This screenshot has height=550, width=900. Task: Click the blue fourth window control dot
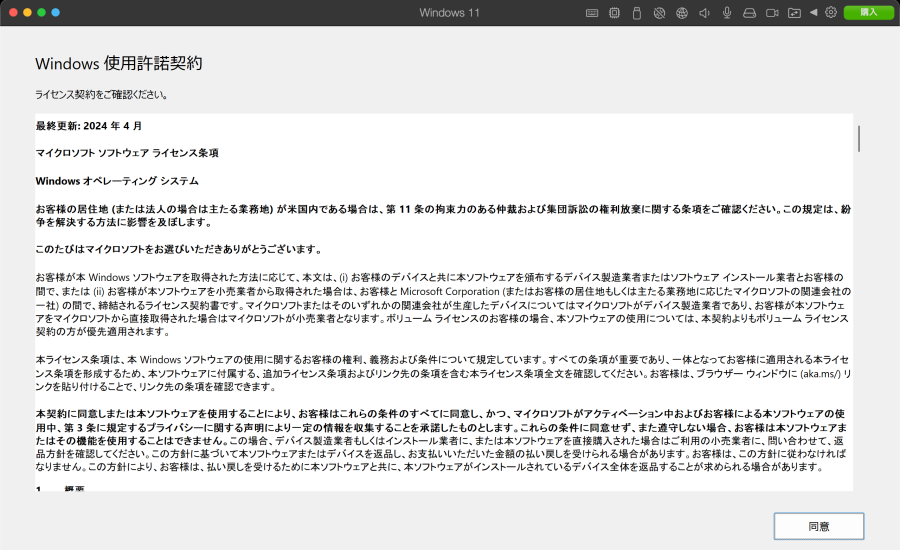tap(56, 12)
